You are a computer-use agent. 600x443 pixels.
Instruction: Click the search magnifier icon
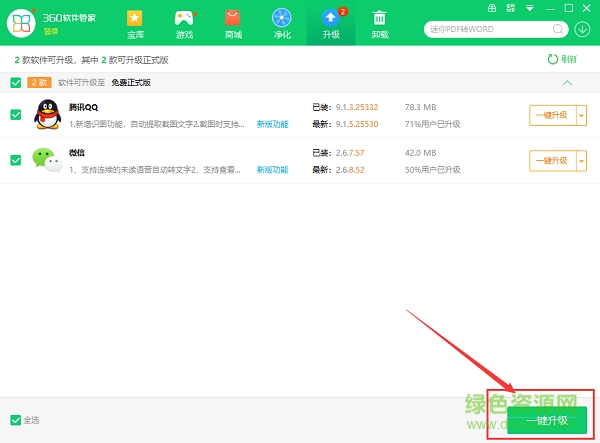556,27
